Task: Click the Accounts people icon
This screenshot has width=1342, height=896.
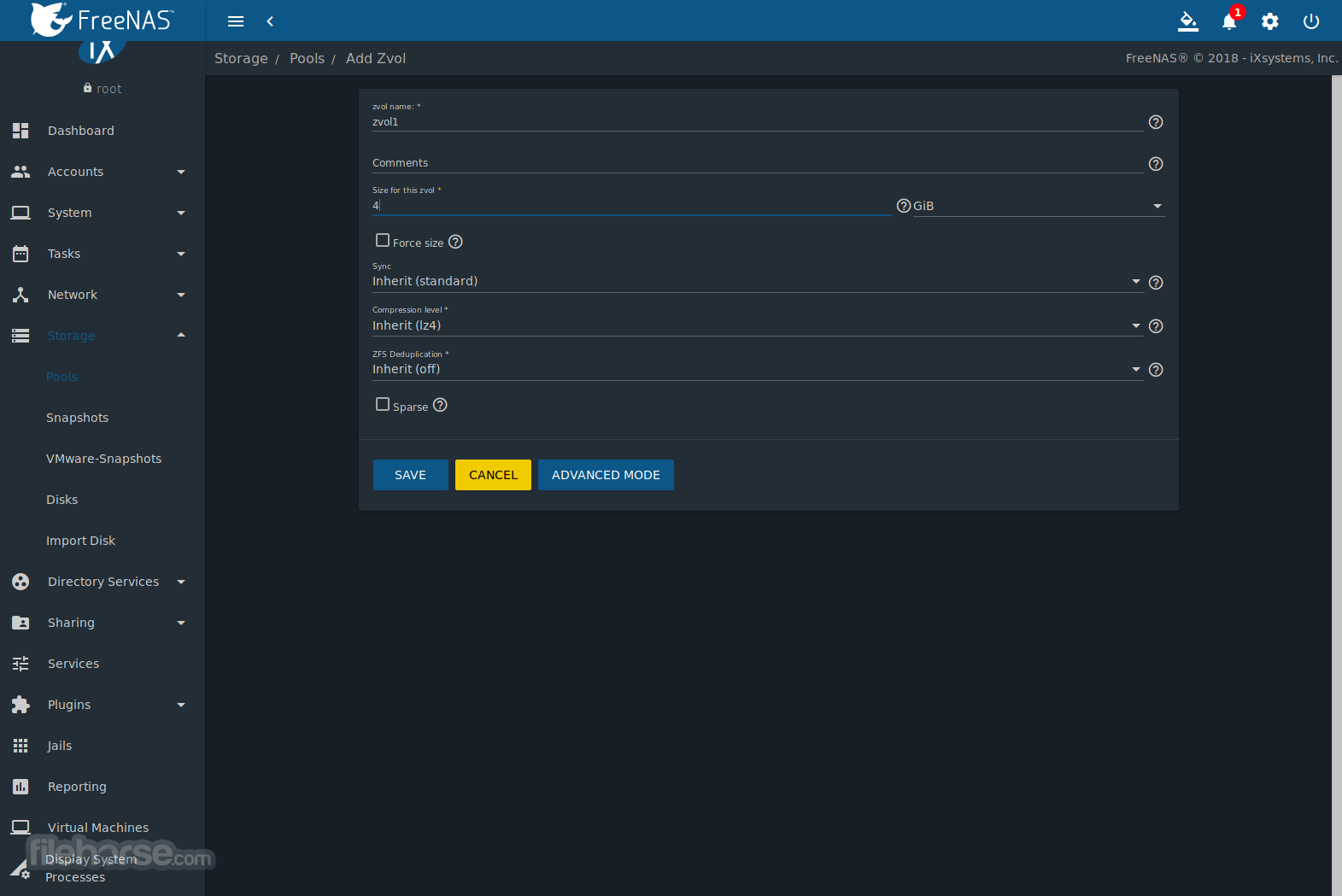Action: (21, 172)
